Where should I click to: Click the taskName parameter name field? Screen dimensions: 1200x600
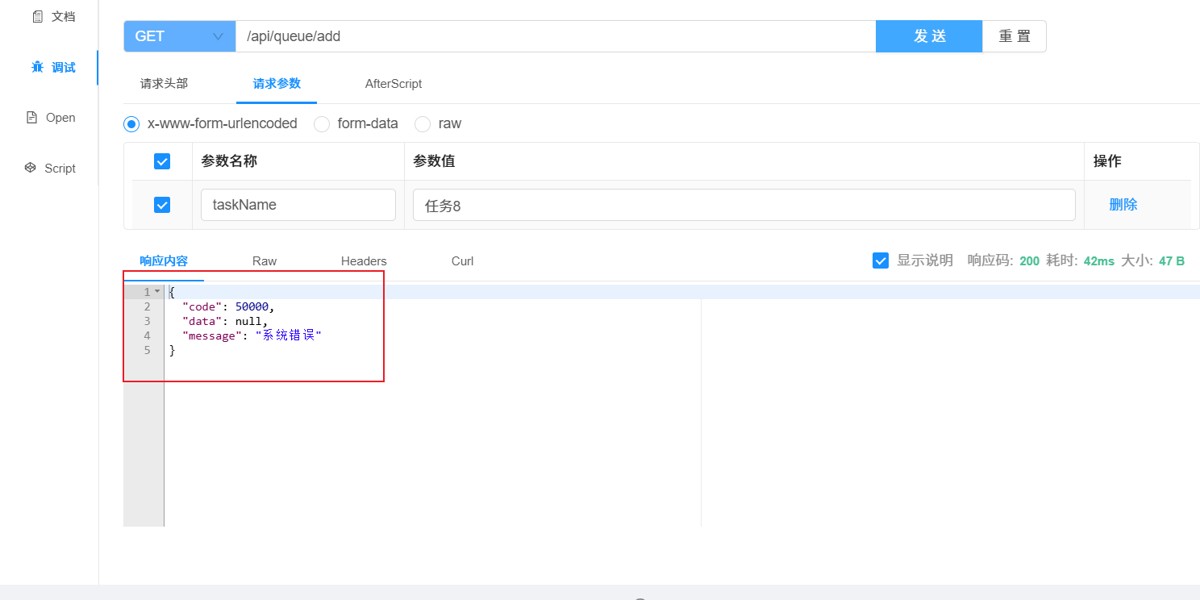click(298, 205)
